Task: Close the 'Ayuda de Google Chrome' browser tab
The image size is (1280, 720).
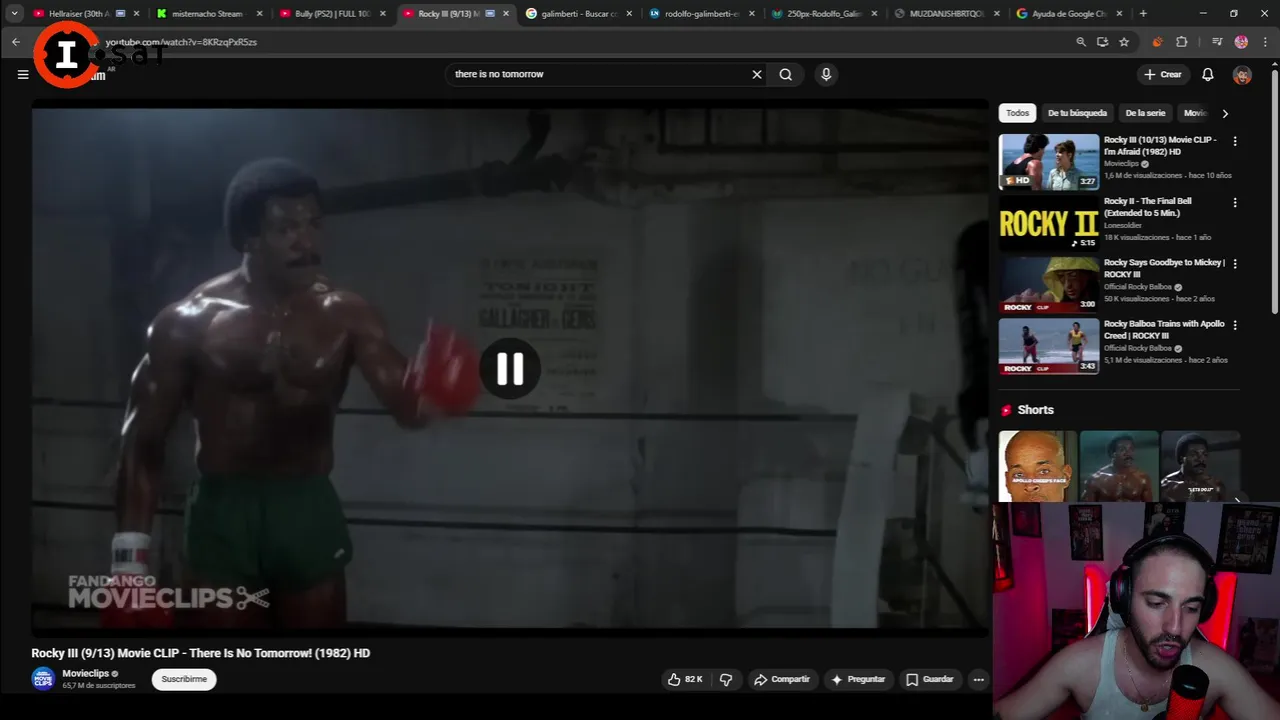Action: (x=1119, y=14)
